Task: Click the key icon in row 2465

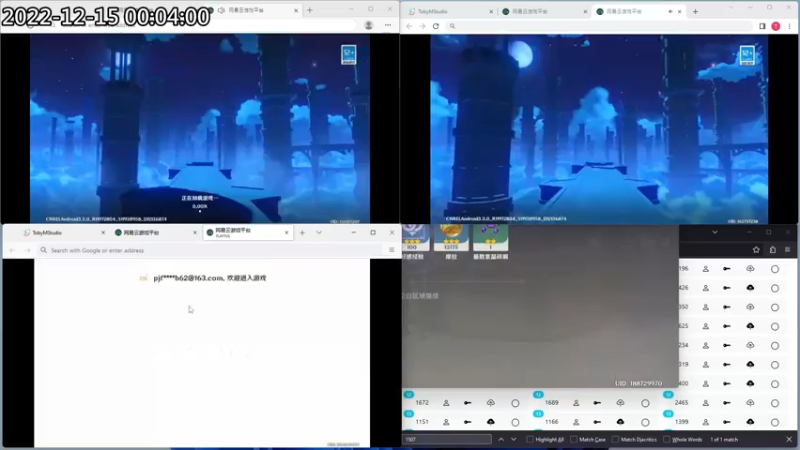Action: 727,403
